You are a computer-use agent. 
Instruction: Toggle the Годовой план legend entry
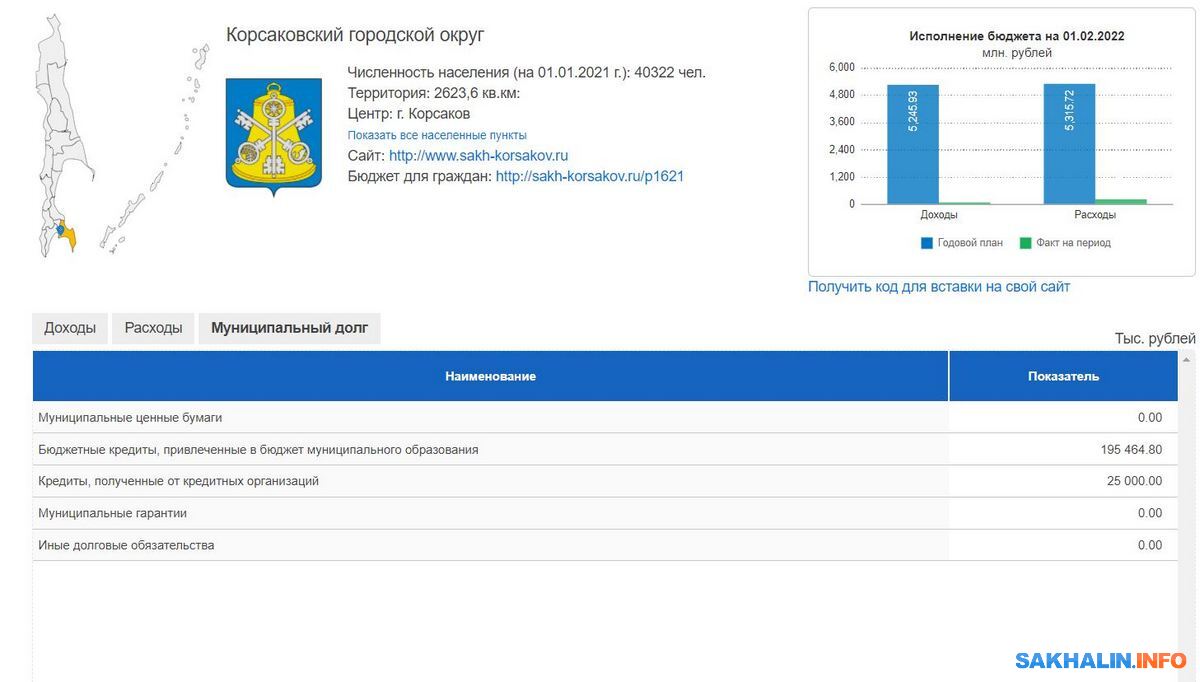961,243
